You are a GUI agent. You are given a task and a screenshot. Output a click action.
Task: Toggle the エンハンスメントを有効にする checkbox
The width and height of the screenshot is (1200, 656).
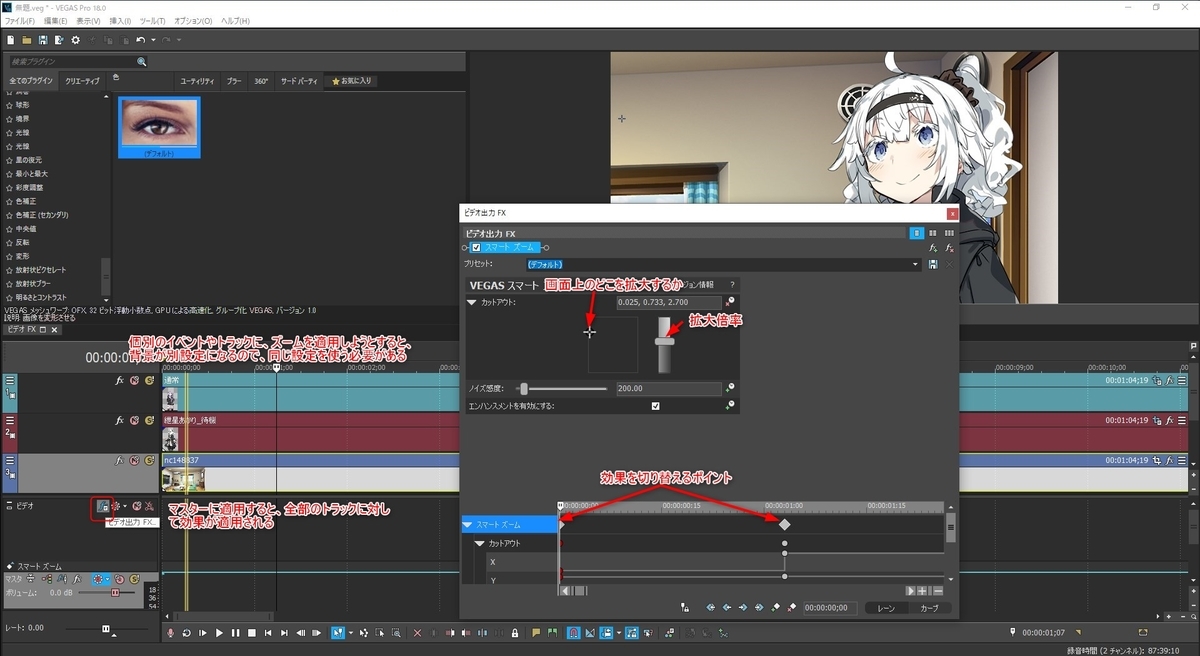(656, 406)
